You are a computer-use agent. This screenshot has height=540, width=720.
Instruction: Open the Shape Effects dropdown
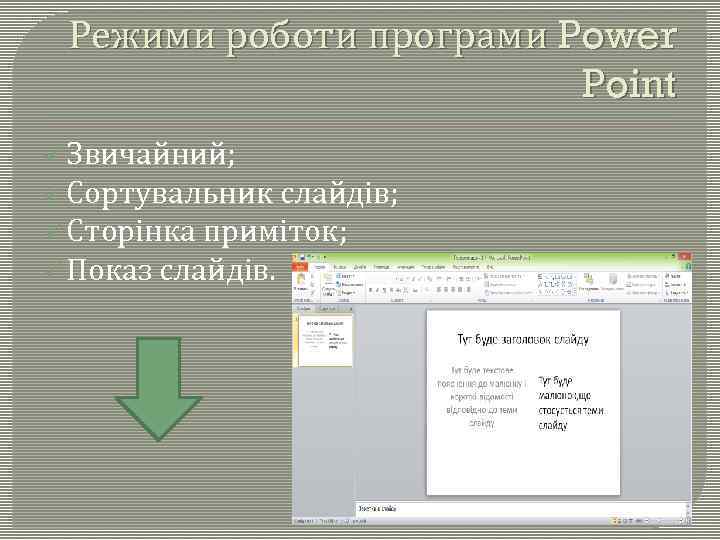click(x=641, y=292)
